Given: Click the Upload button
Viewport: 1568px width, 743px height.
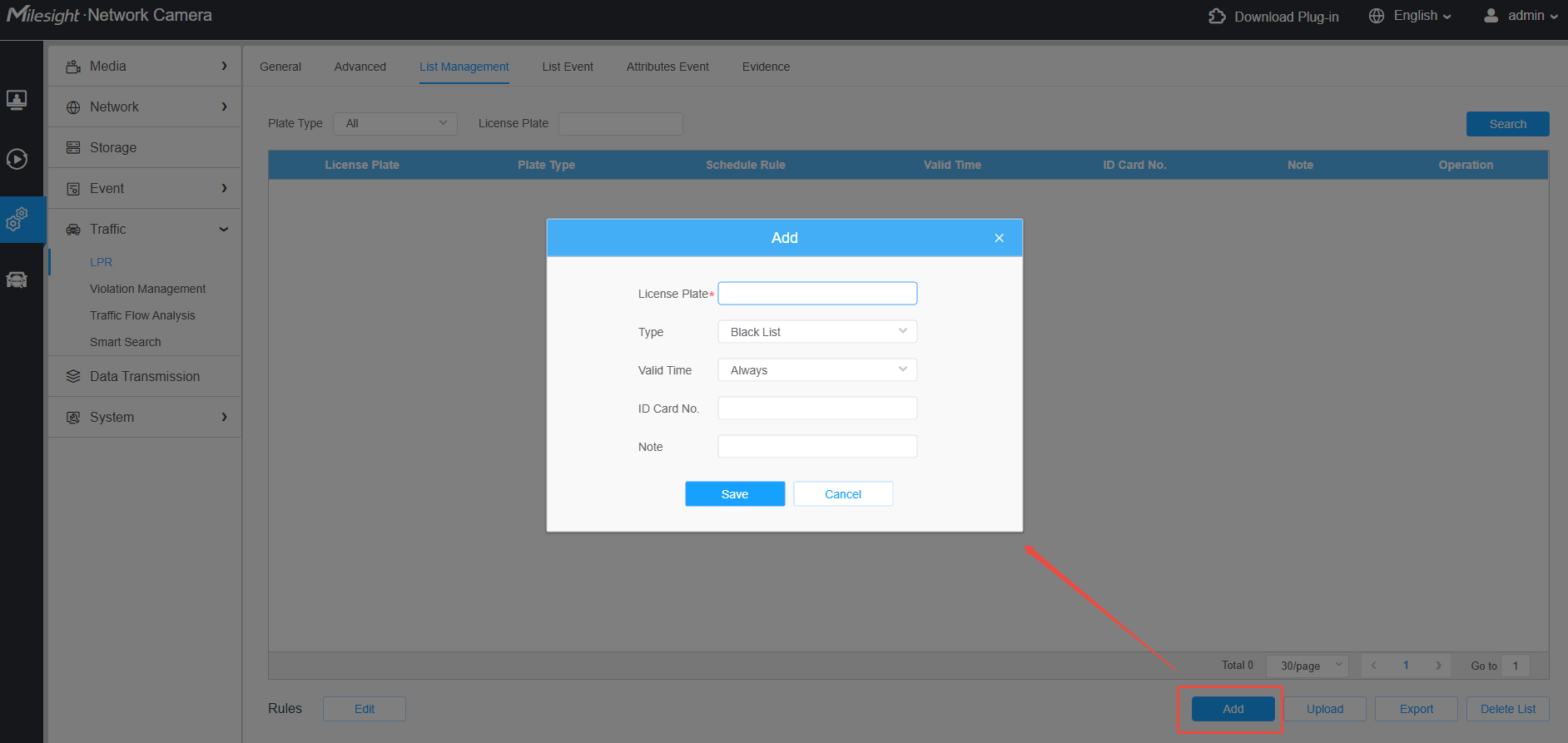Looking at the screenshot, I should point(1325,709).
